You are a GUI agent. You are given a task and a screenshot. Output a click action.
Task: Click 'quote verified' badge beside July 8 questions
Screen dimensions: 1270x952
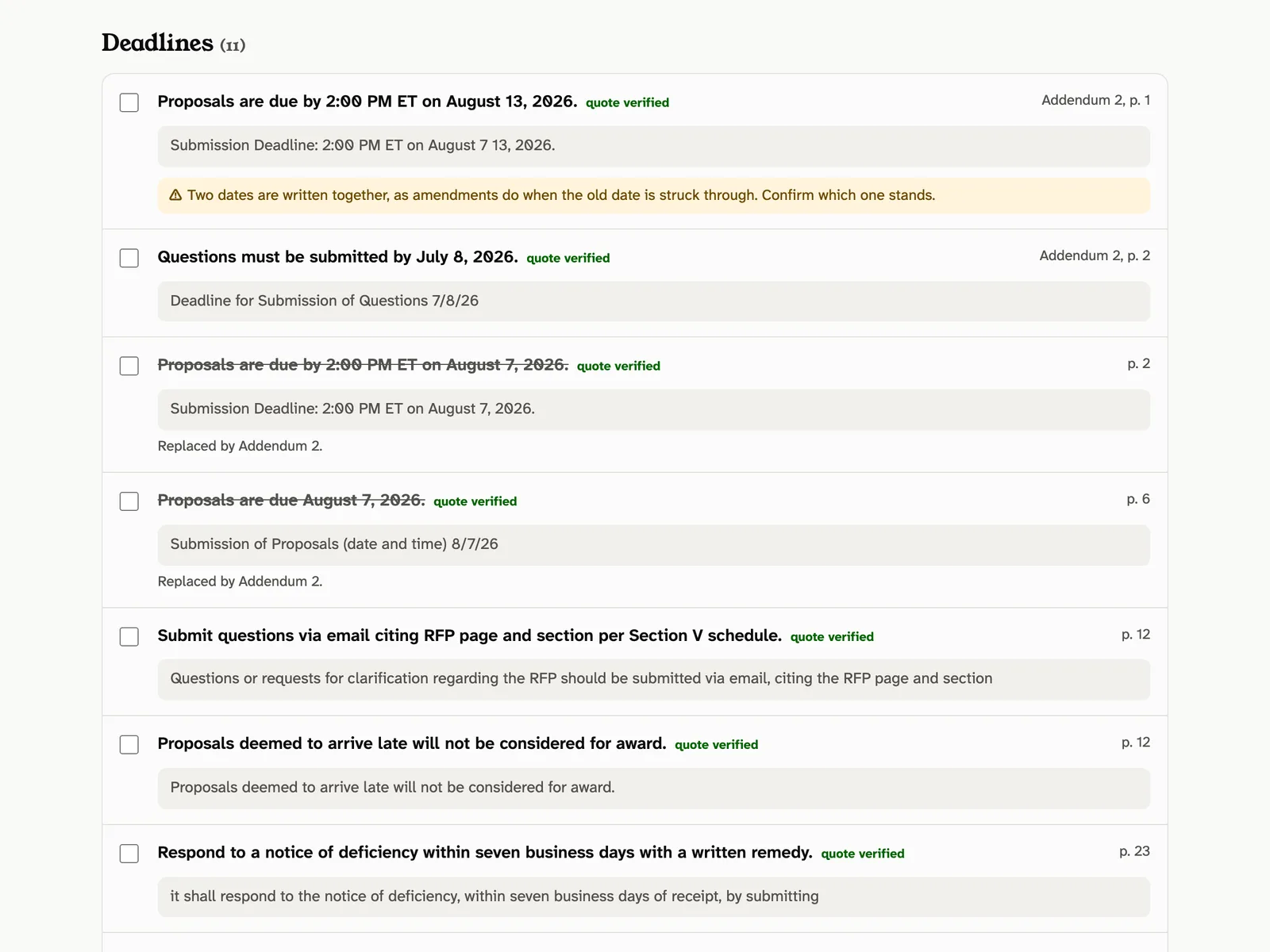tap(568, 258)
